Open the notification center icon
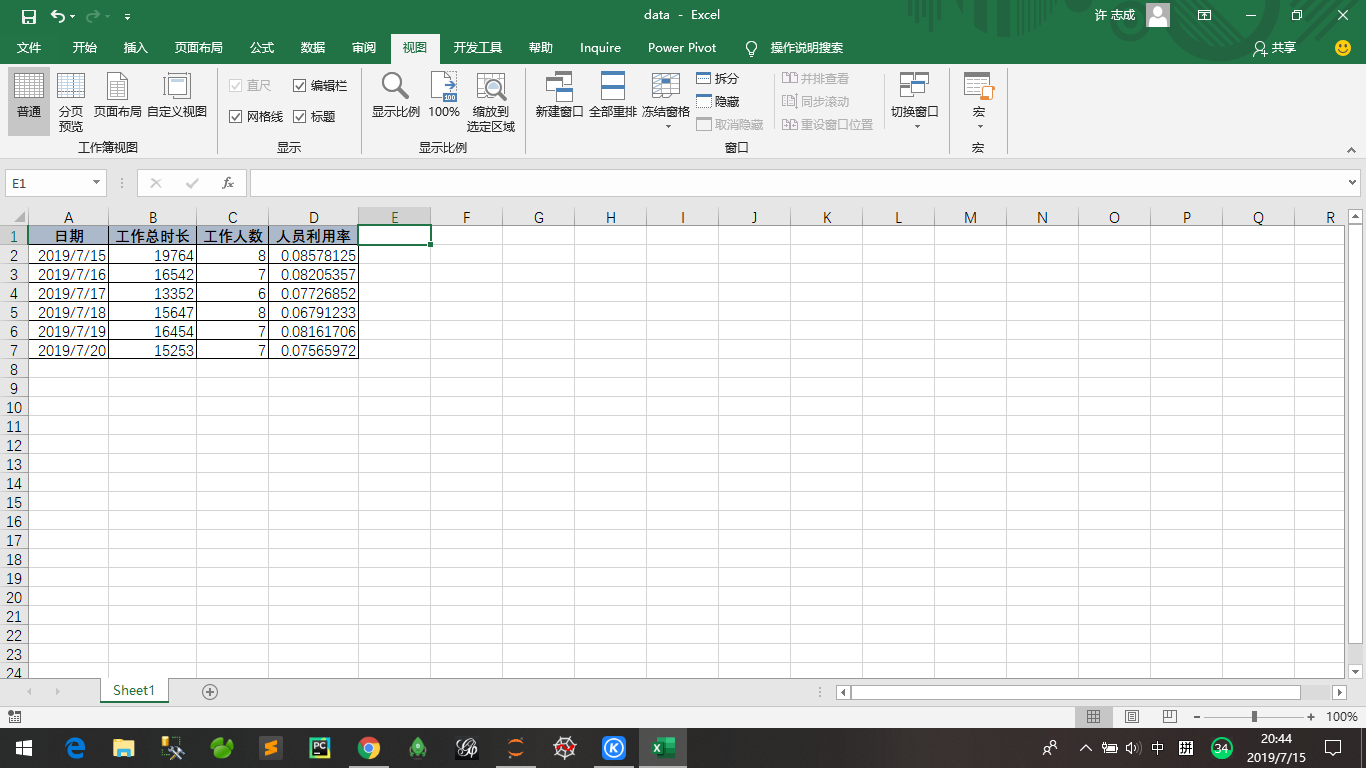This screenshot has height=768, width=1366. [1333, 748]
